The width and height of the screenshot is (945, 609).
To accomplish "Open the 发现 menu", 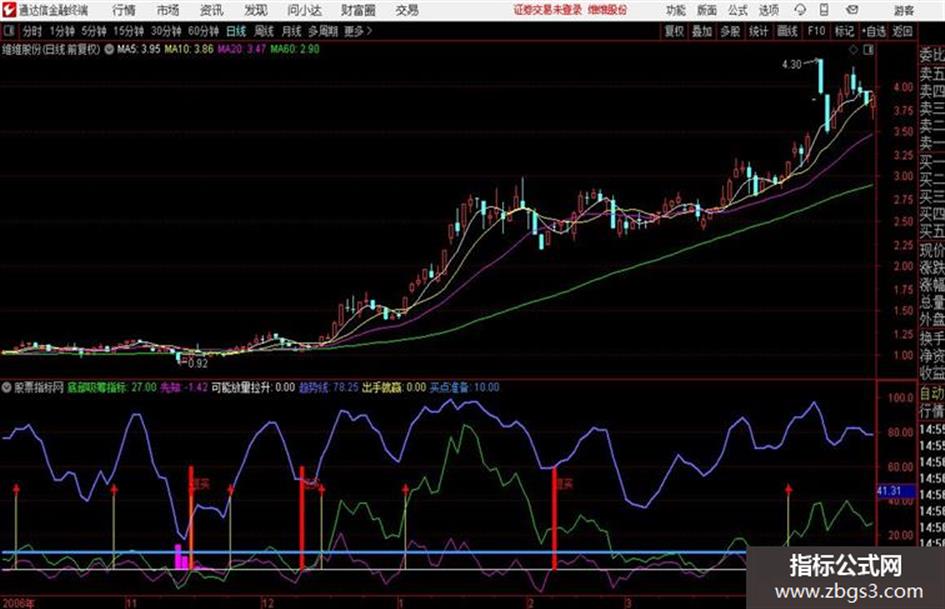I will 256,10.
